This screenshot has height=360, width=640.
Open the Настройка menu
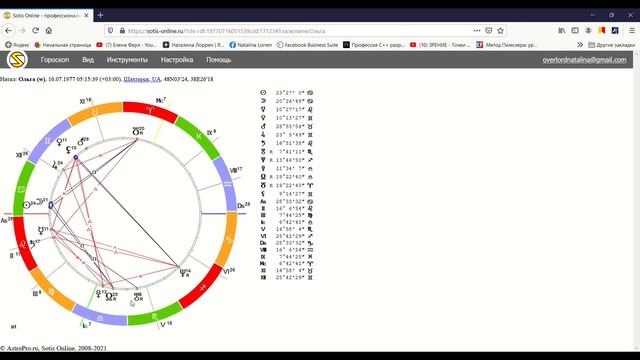point(177,60)
